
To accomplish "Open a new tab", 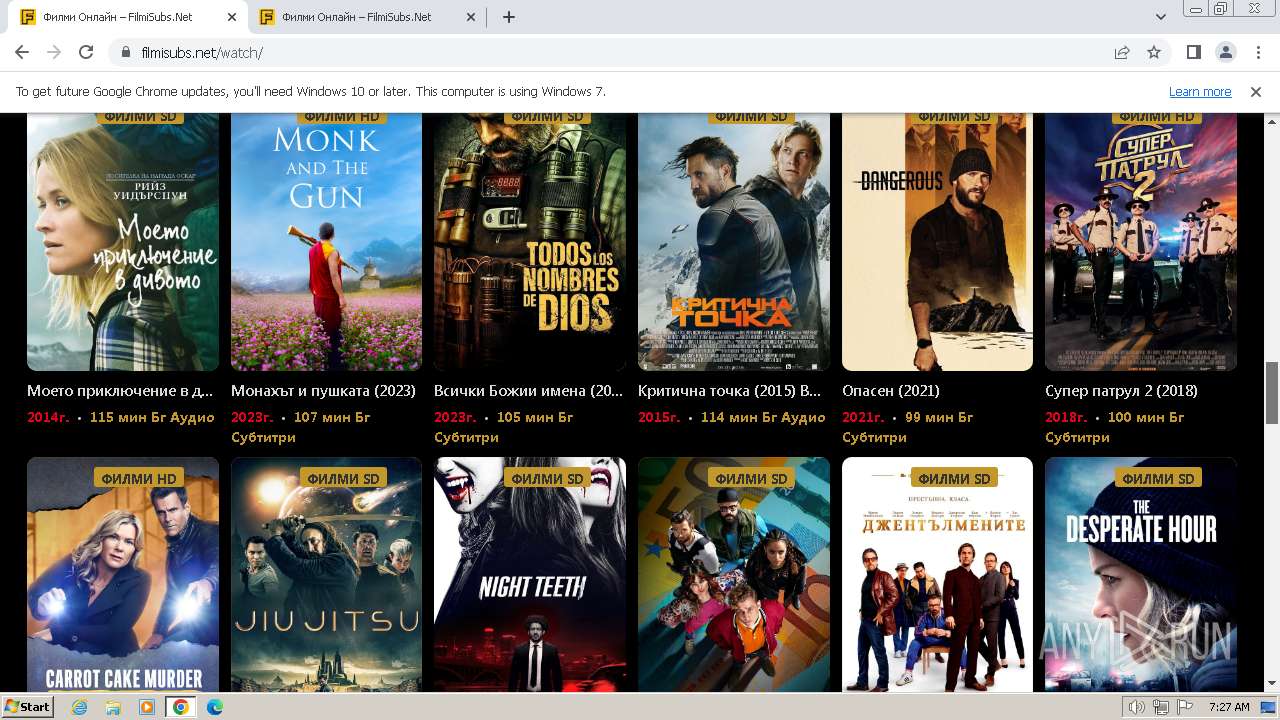I will (509, 17).
